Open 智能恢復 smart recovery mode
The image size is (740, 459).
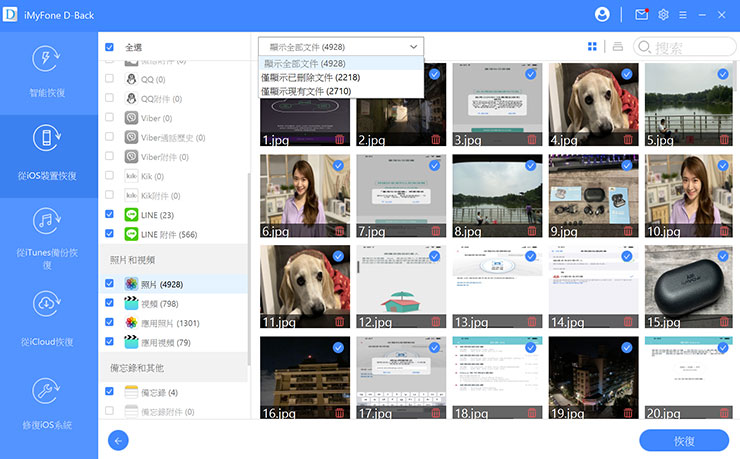(x=48, y=70)
